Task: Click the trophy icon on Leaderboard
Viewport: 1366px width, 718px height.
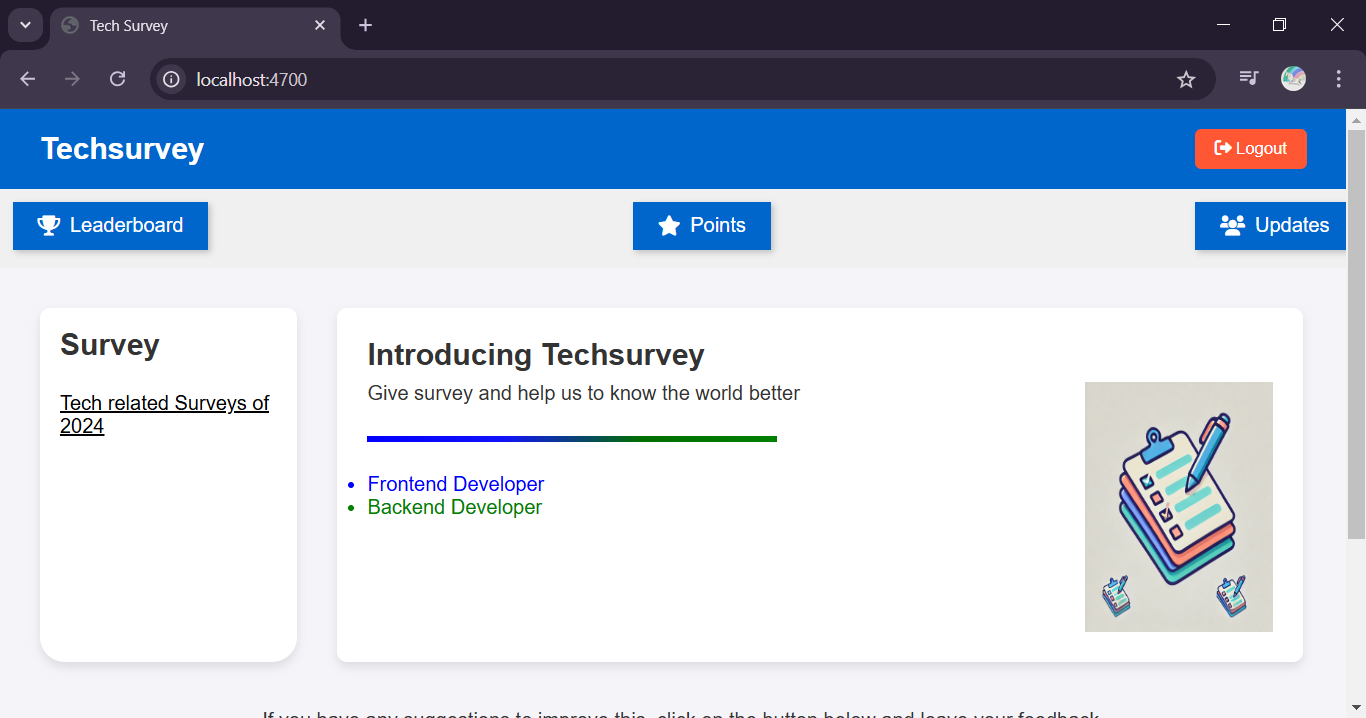Action: [49, 226]
